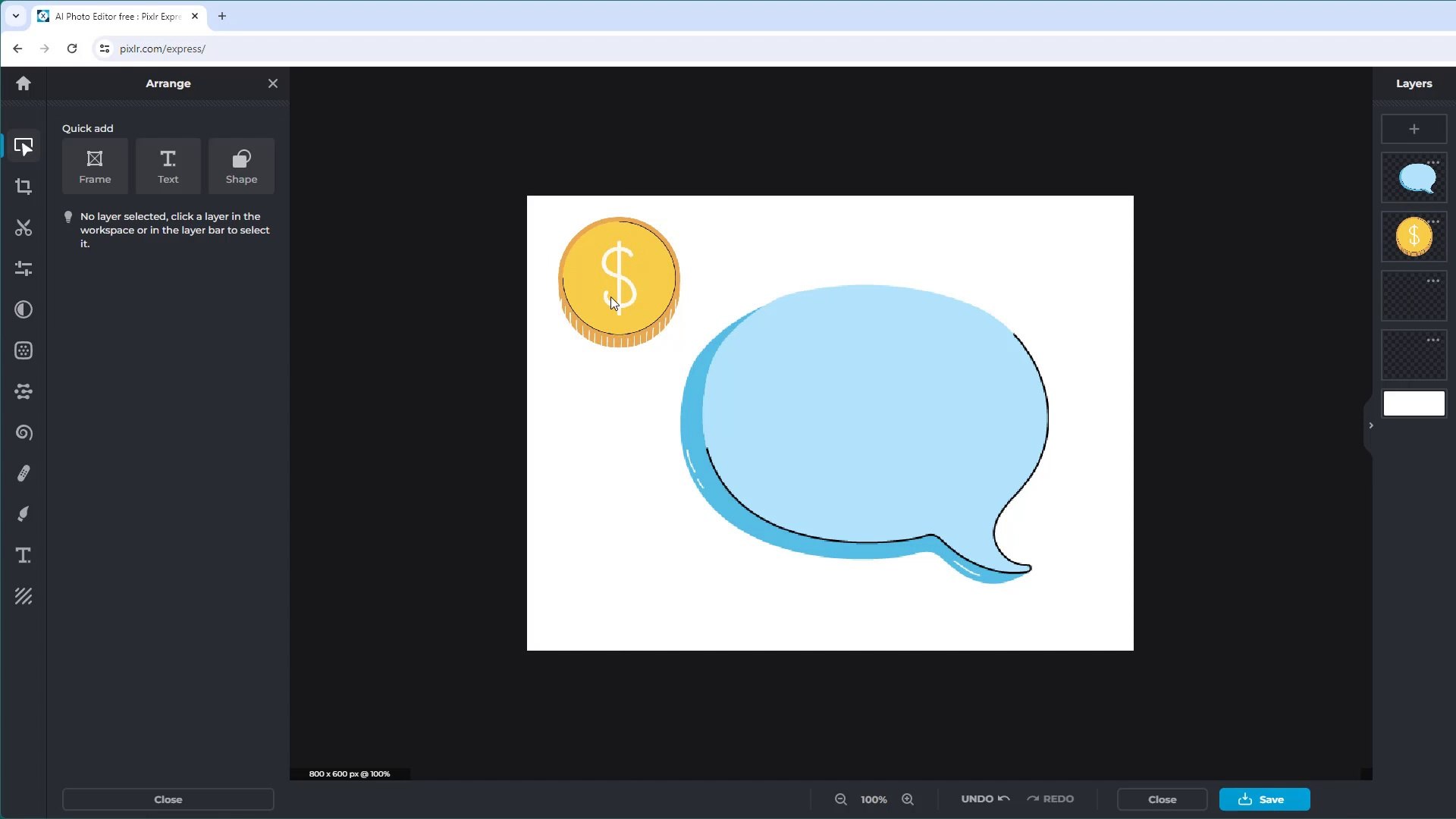Select the Cutout scissors tool
1456x819 pixels.
[24, 227]
